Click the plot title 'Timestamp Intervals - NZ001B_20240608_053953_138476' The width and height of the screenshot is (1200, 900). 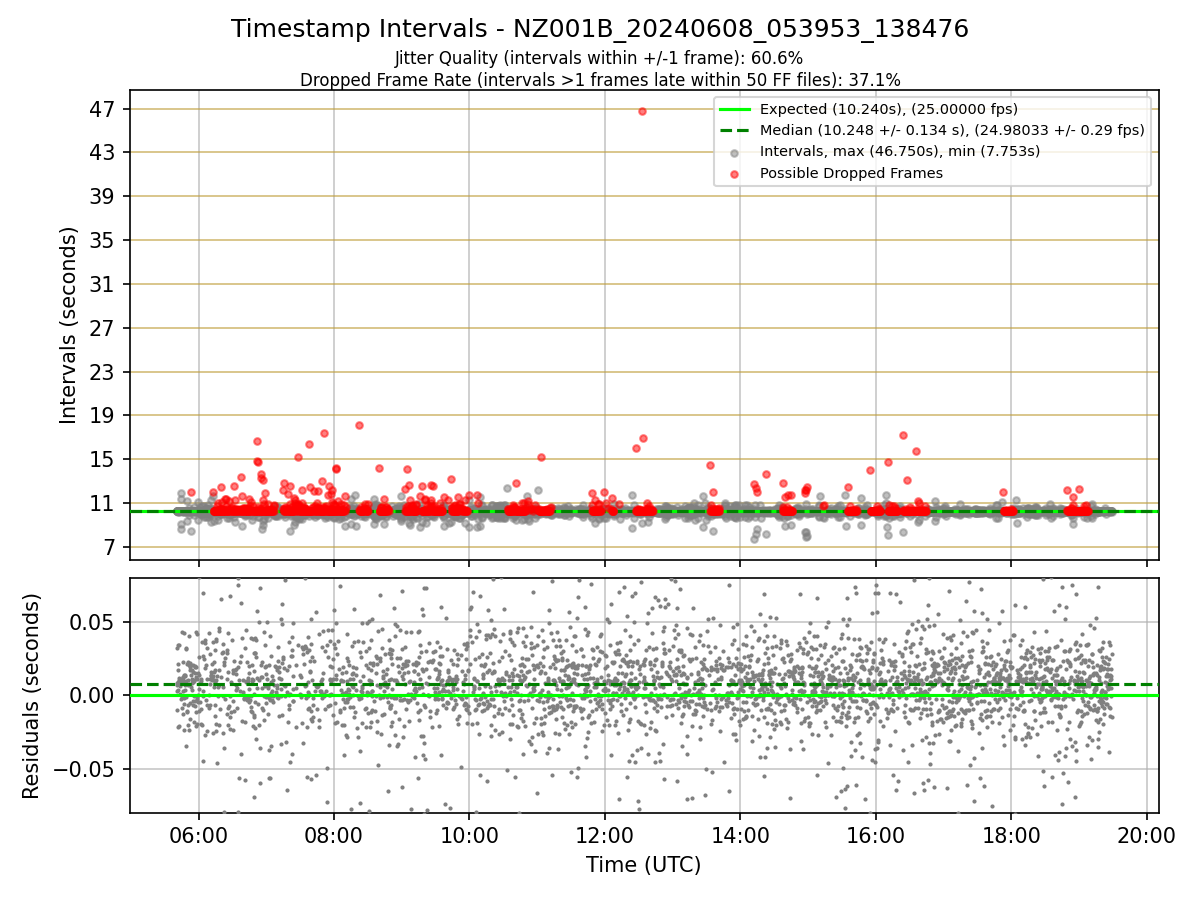pos(600,29)
